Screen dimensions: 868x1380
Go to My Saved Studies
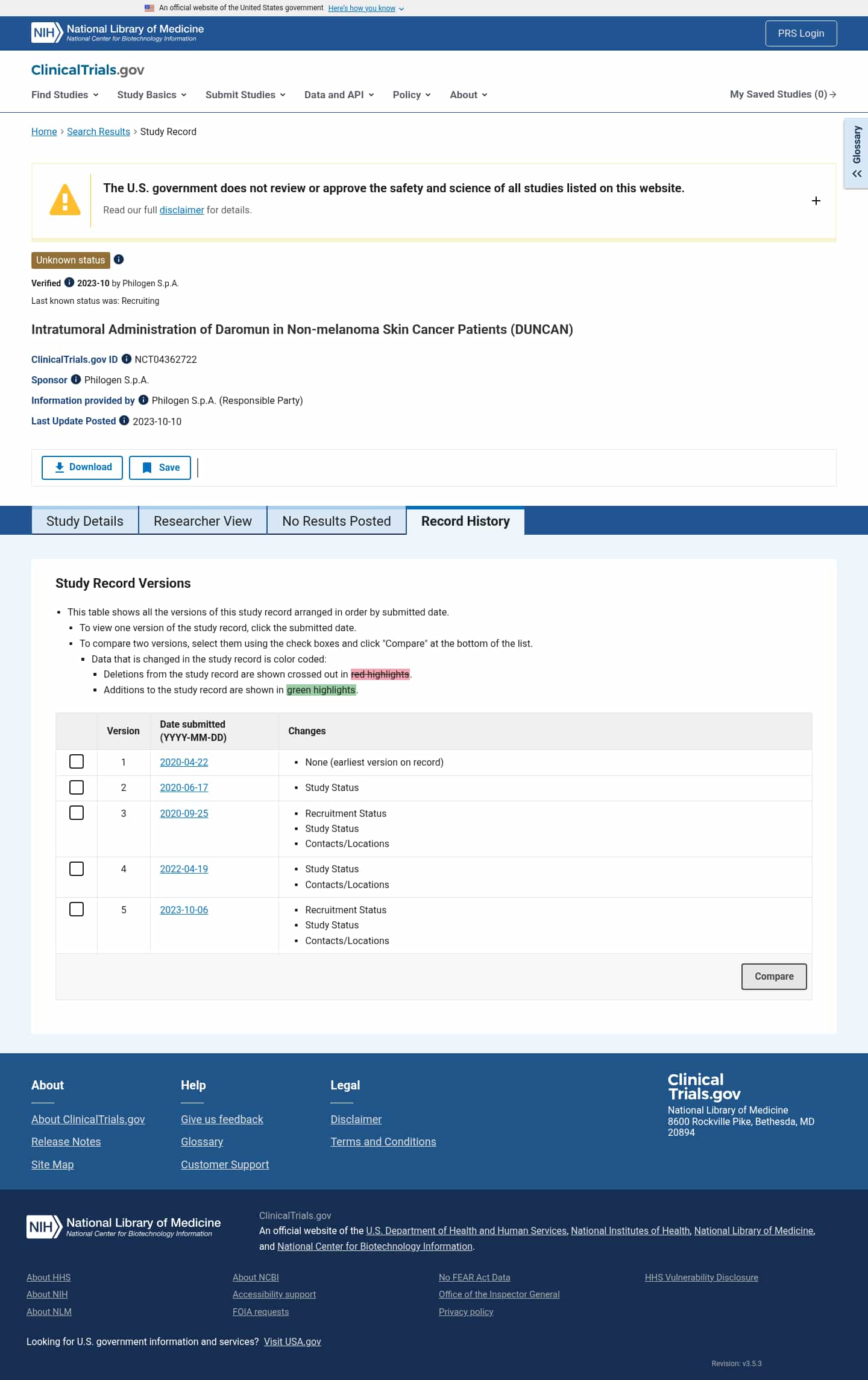click(783, 95)
